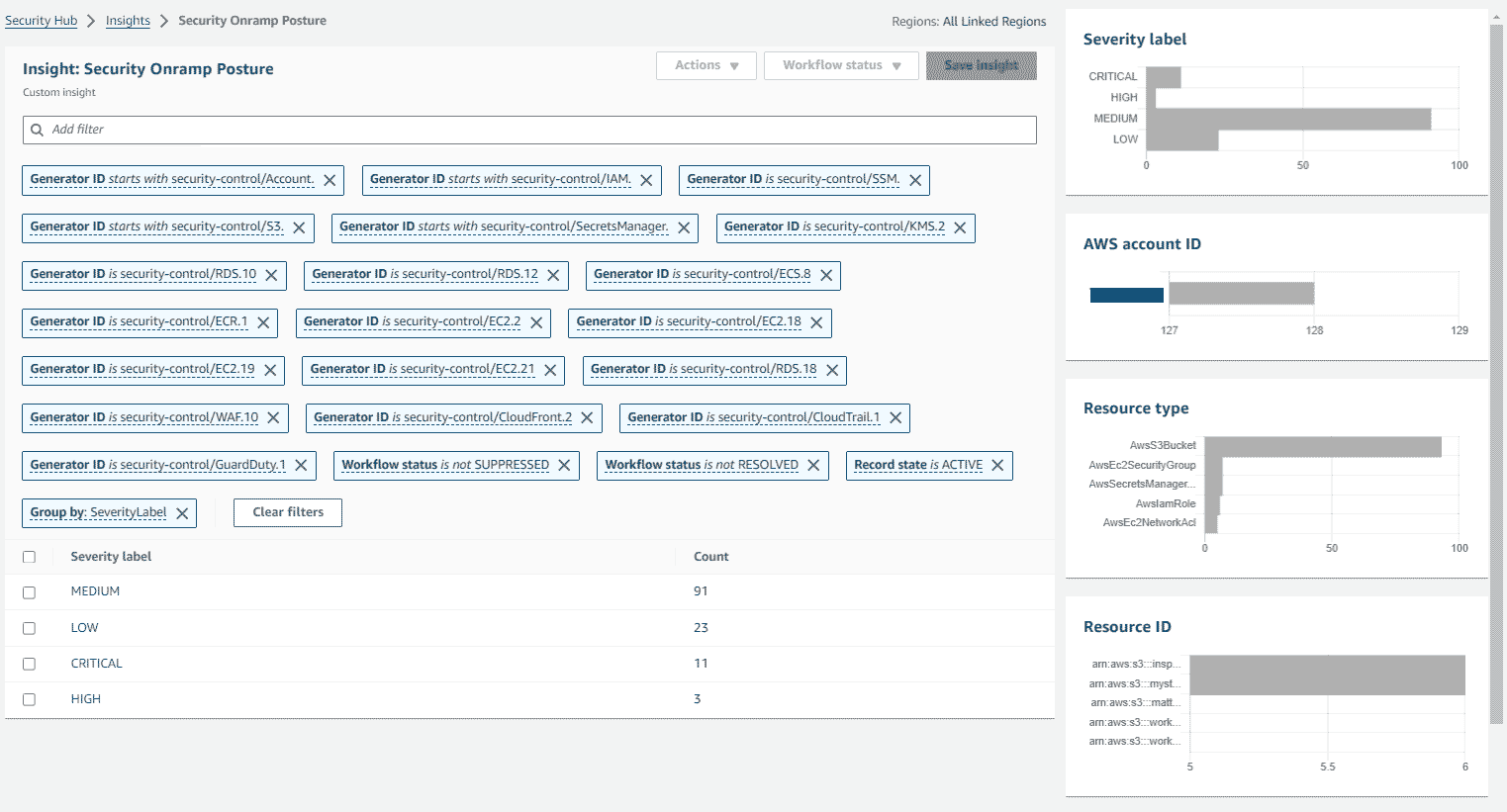Remove the Group by SeverityLabel chip
Screen dimensions: 1507x812
[182, 513]
